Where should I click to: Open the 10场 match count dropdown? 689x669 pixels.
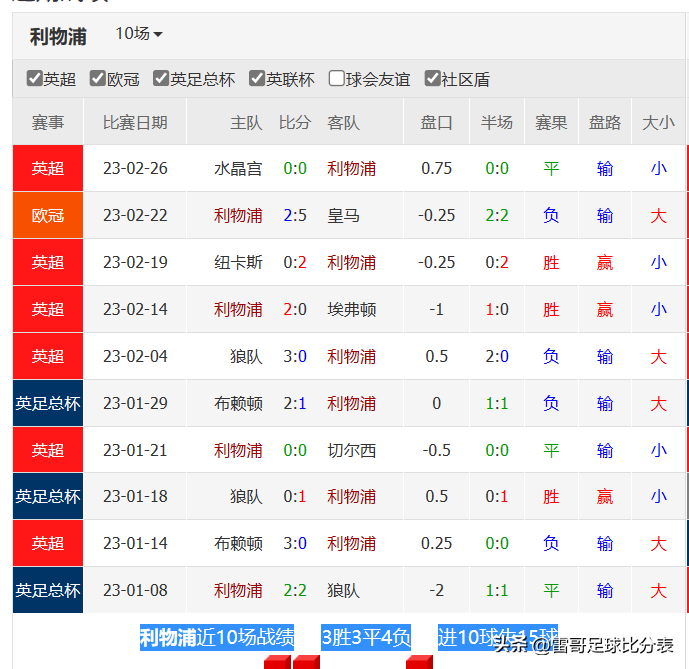139,34
